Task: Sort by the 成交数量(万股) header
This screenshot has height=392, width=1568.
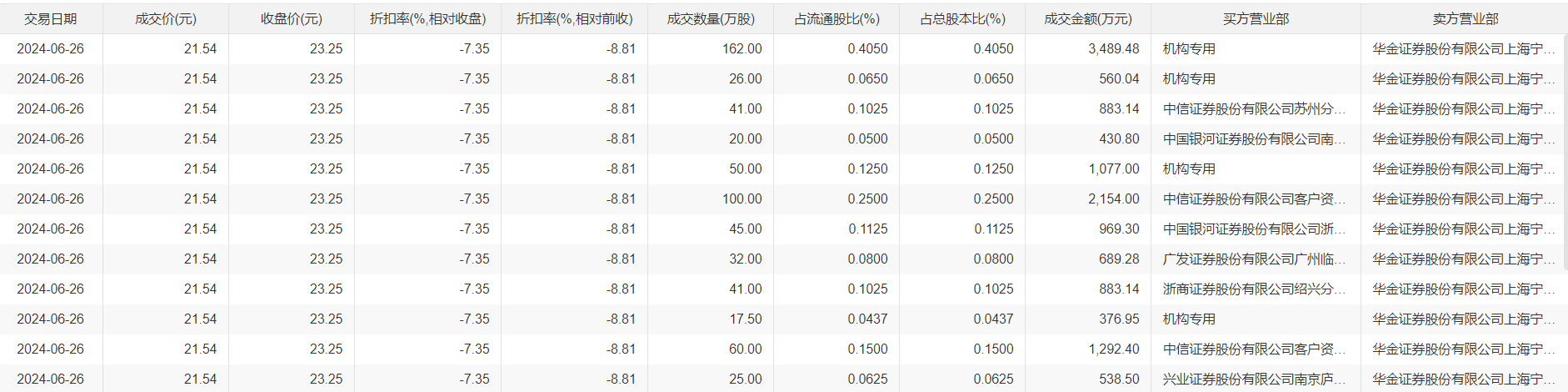Action: pyautogui.click(x=711, y=18)
